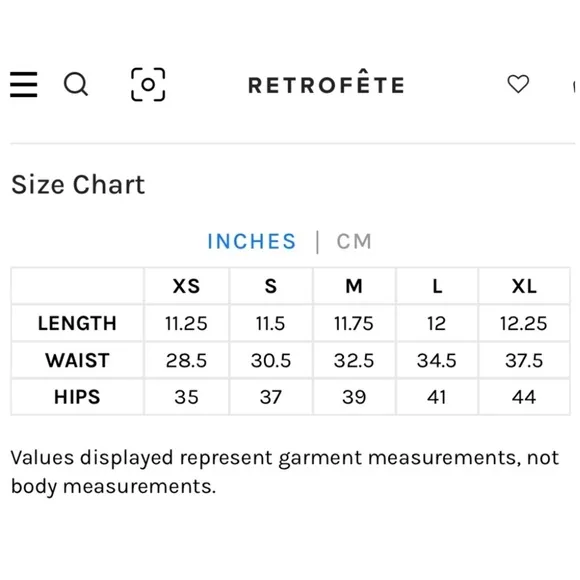Select the S column header

pyautogui.click(x=271, y=286)
